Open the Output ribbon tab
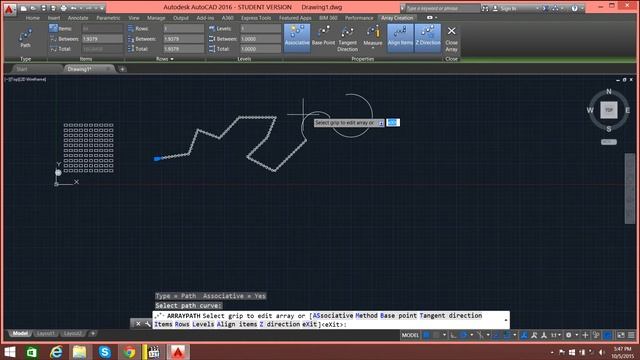The width and height of the screenshot is (640, 360). tap(180, 18)
